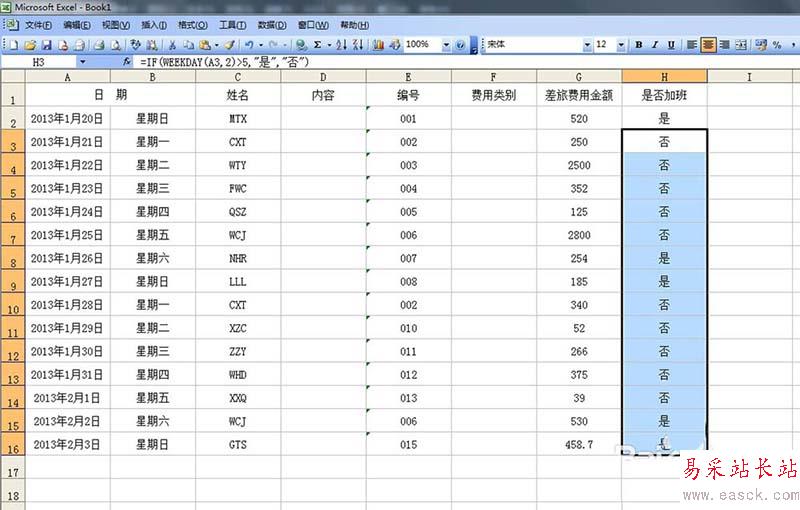Insert a hyperlink using the globe icon
The width and height of the screenshot is (800, 510).
coord(301,45)
